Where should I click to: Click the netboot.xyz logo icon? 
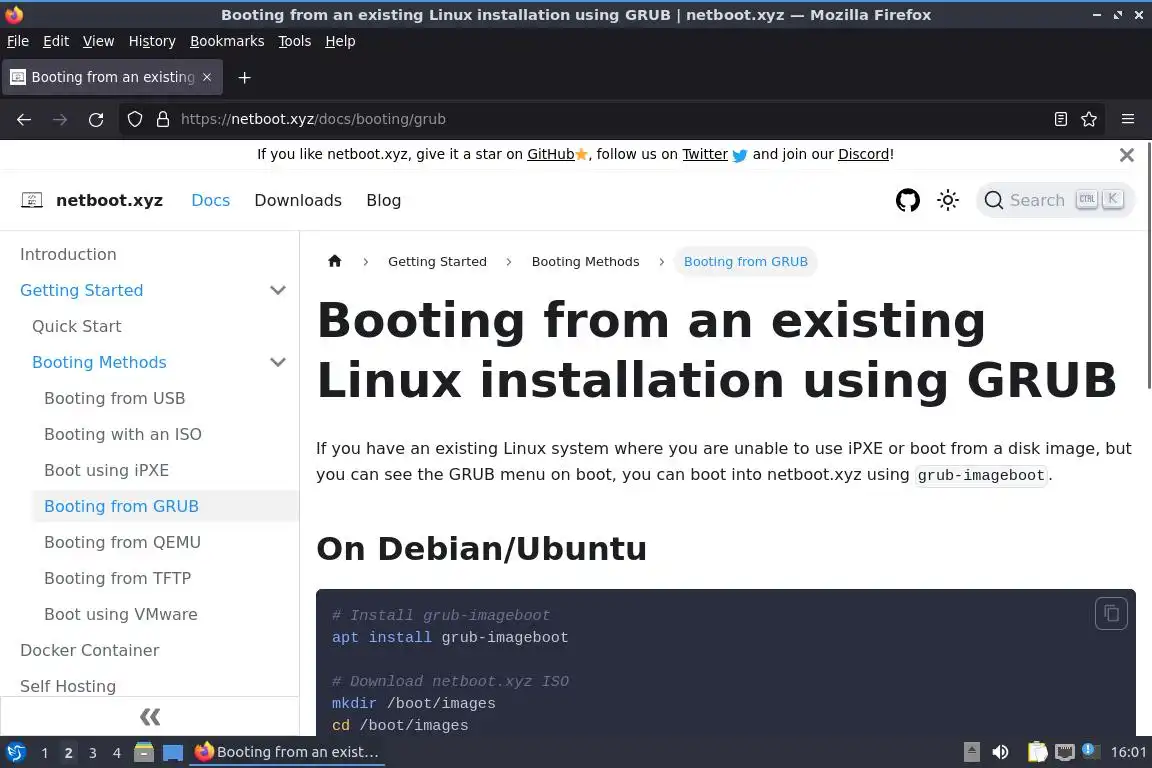32,200
